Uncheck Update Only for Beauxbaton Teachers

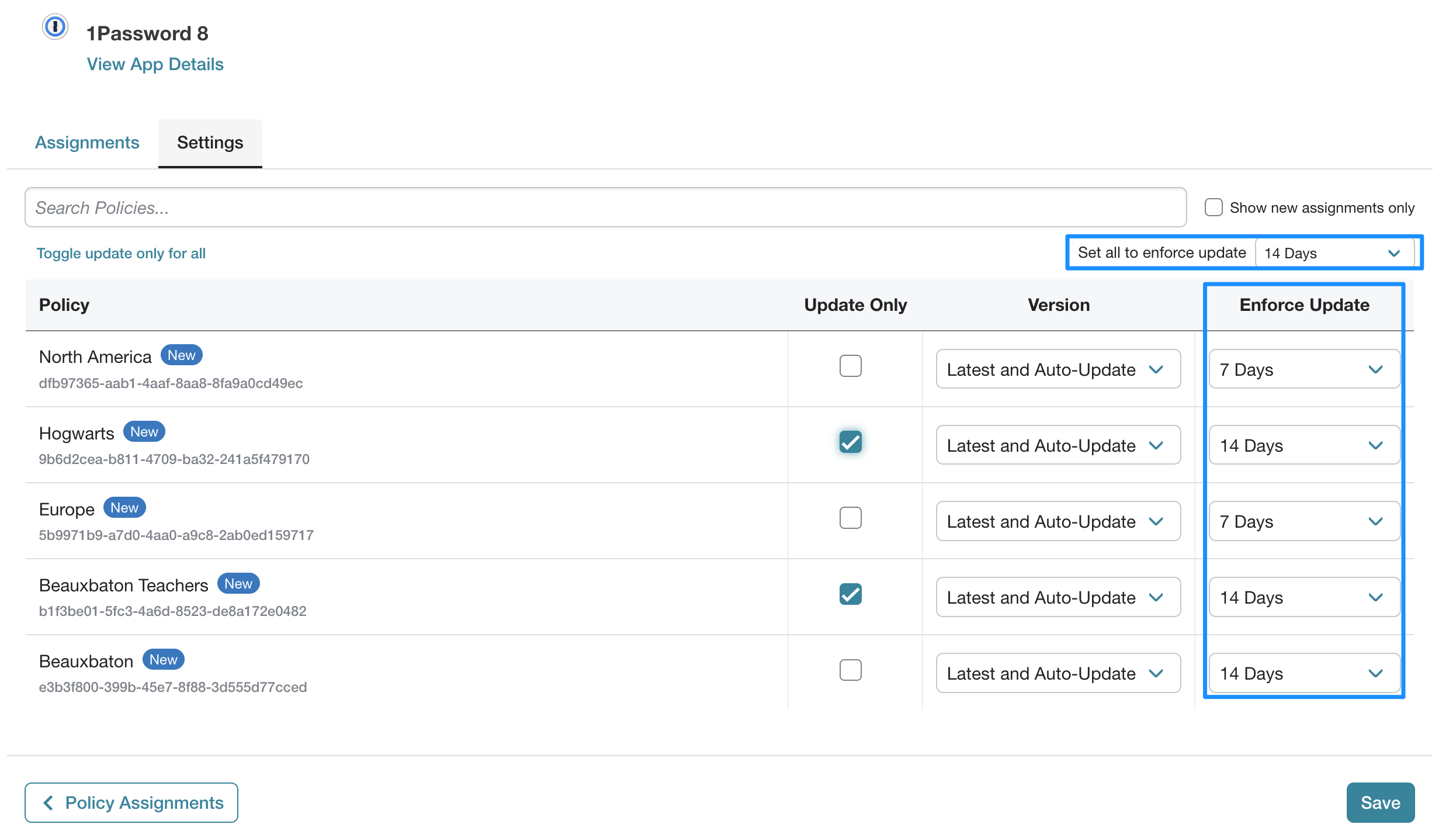(850, 594)
